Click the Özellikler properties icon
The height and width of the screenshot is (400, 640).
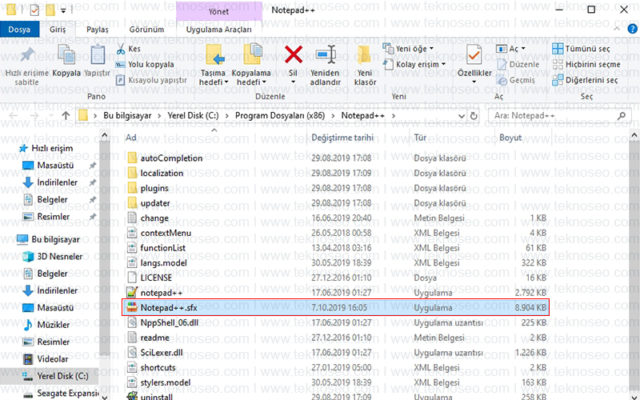click(474, 55)
